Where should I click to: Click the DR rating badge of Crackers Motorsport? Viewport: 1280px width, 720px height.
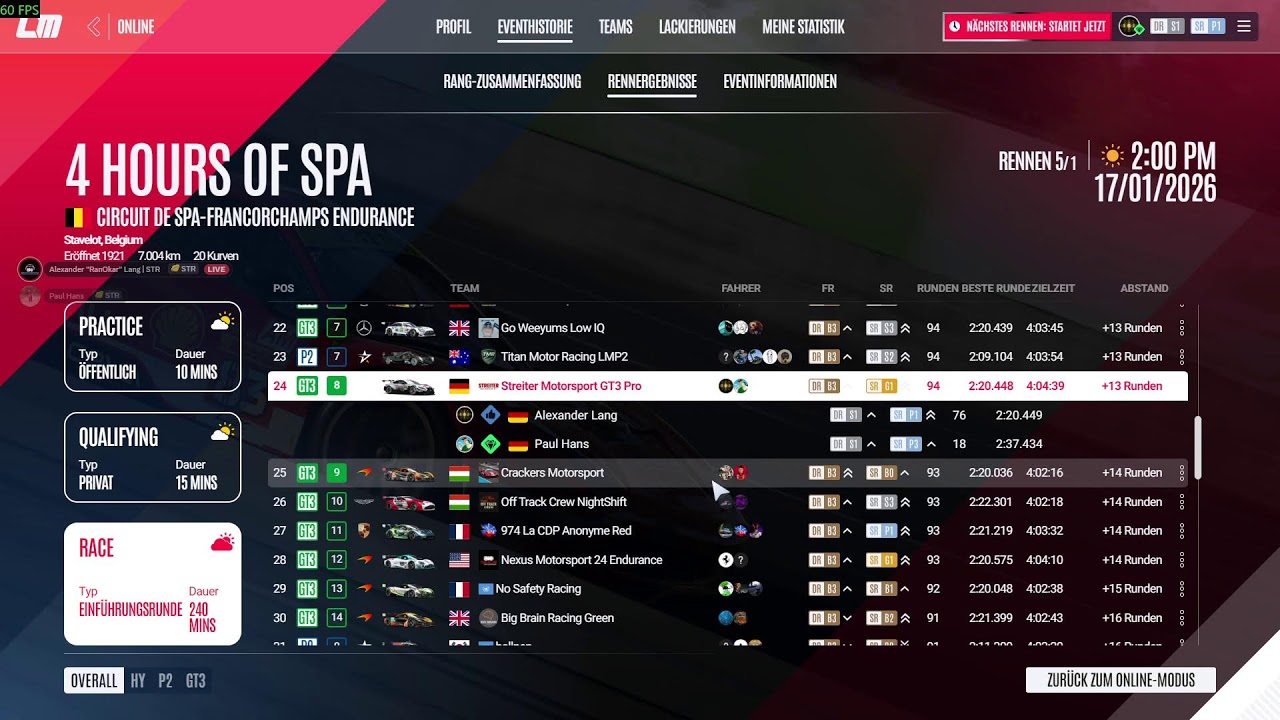[824, 473]
